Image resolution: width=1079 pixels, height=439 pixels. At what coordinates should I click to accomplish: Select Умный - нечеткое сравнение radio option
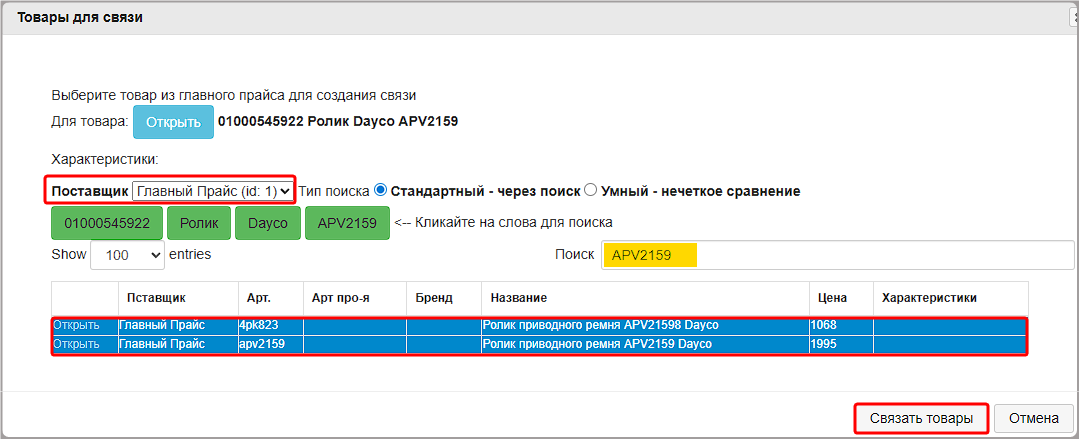[x=590, y=190]
